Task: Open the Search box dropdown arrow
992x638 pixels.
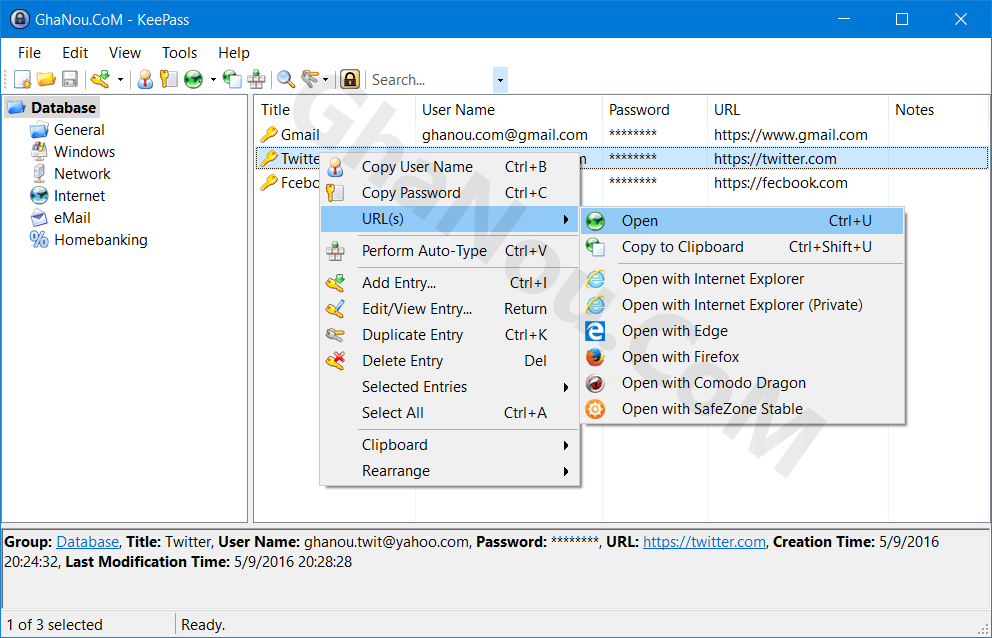Action: point(500,80)
